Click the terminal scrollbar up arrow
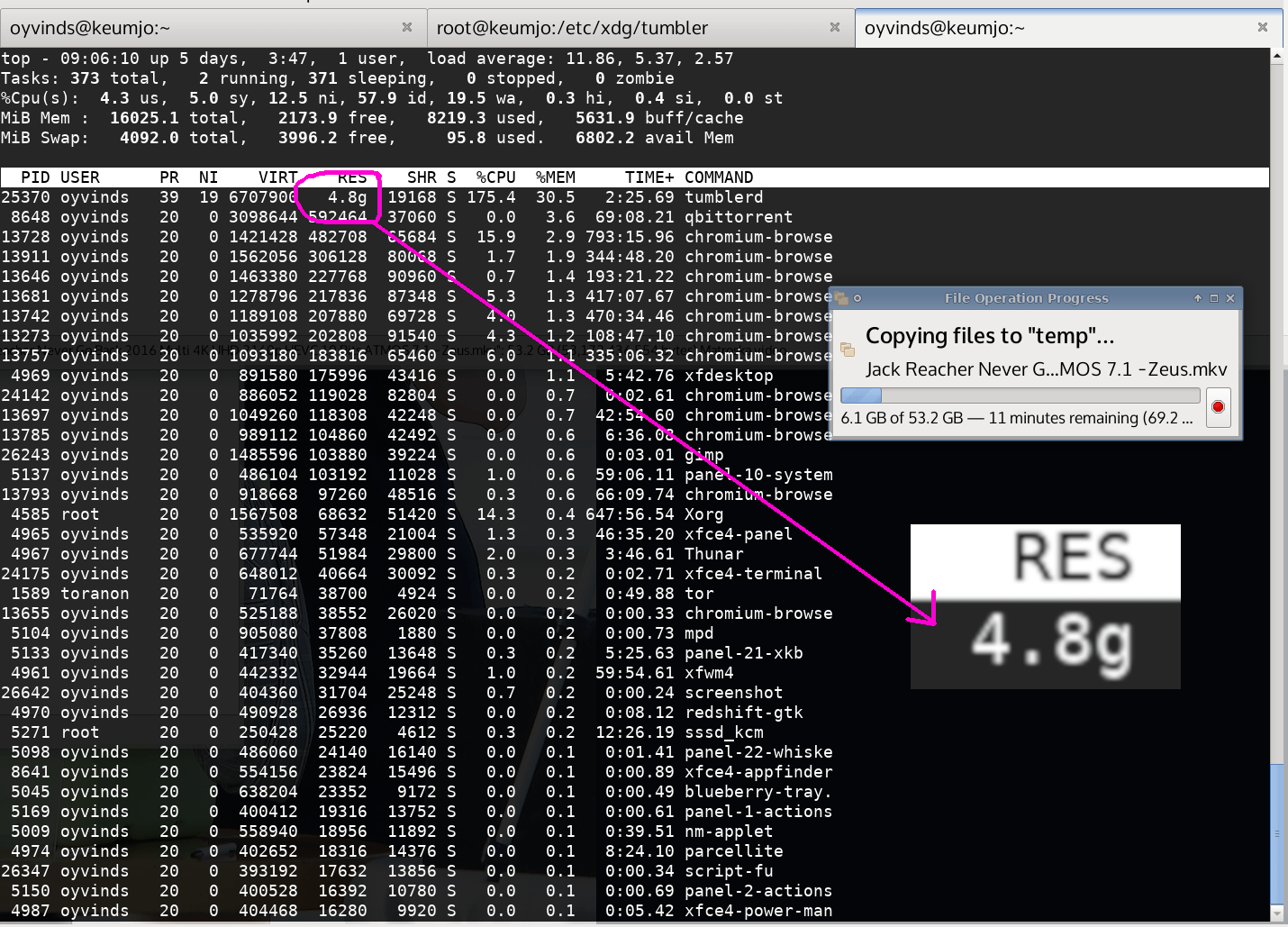 tap(1277, 56)
